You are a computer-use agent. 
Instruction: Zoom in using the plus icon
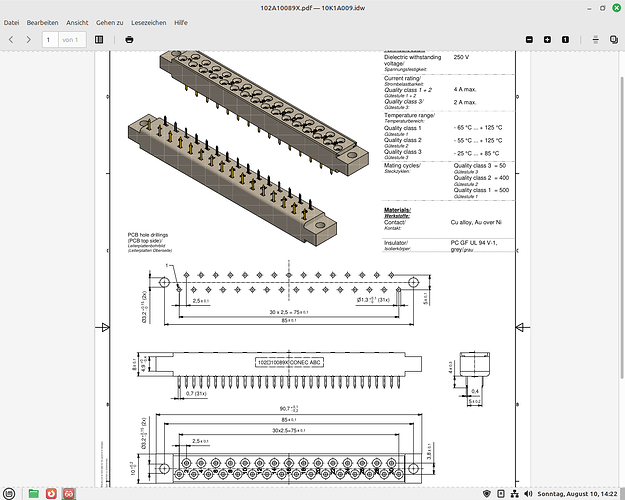547,39
